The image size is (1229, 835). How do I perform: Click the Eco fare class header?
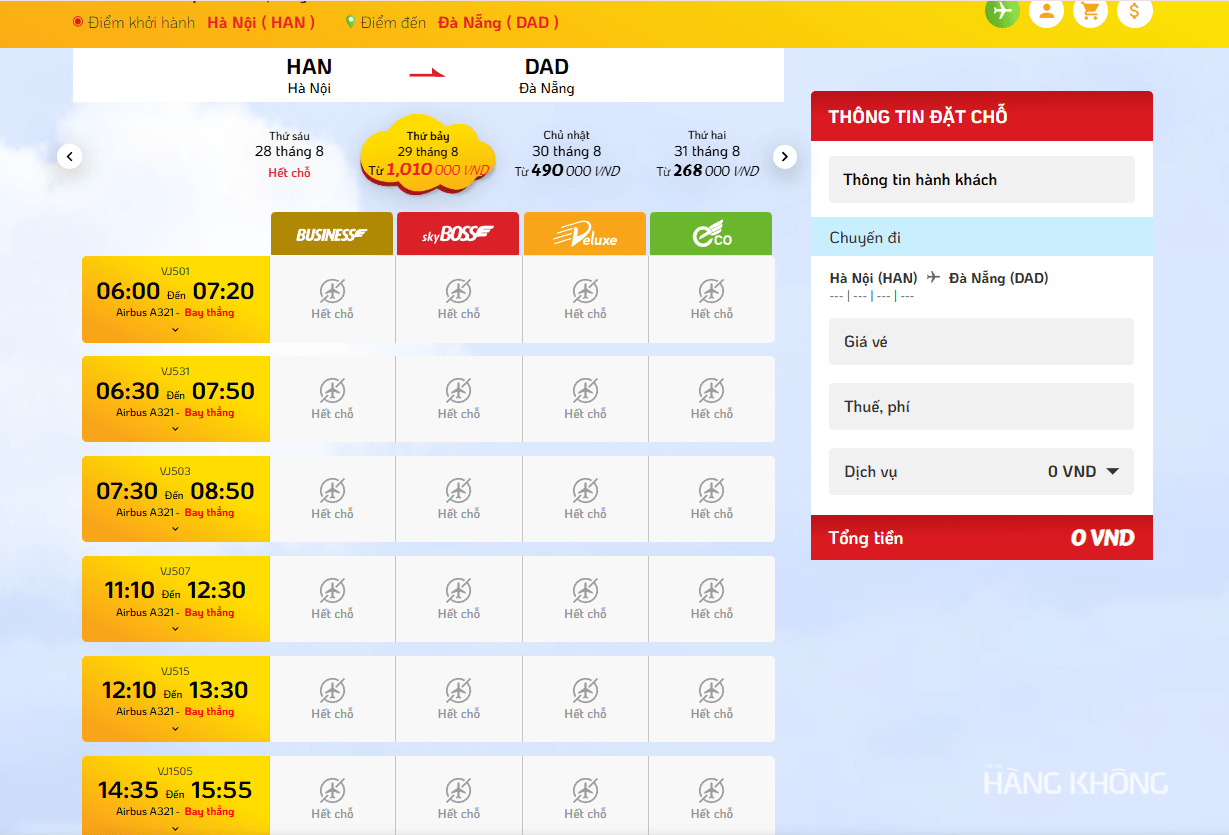click(711, 234)
